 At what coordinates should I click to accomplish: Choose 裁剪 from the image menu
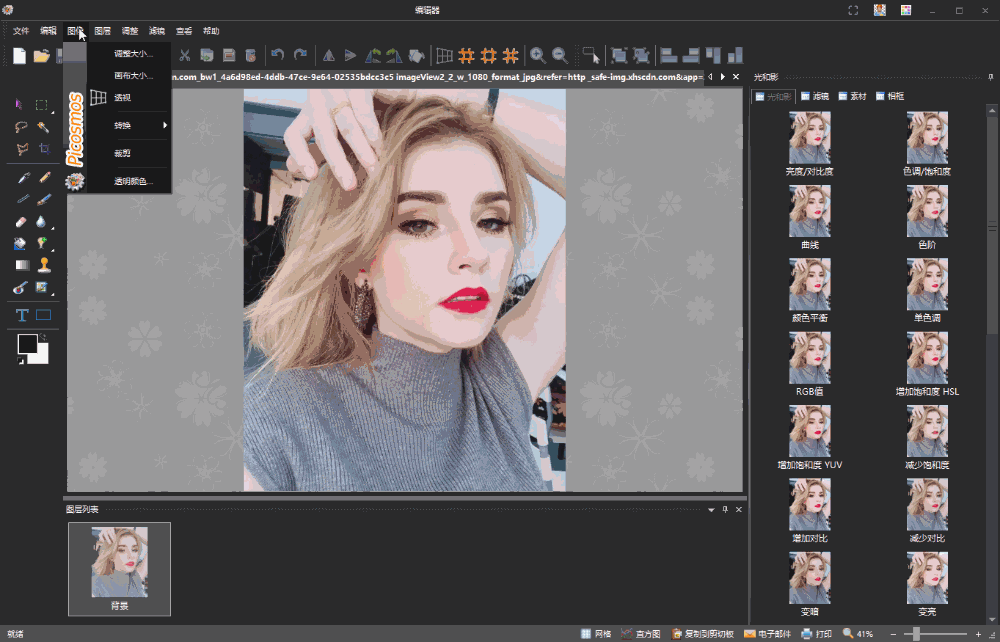122,153
